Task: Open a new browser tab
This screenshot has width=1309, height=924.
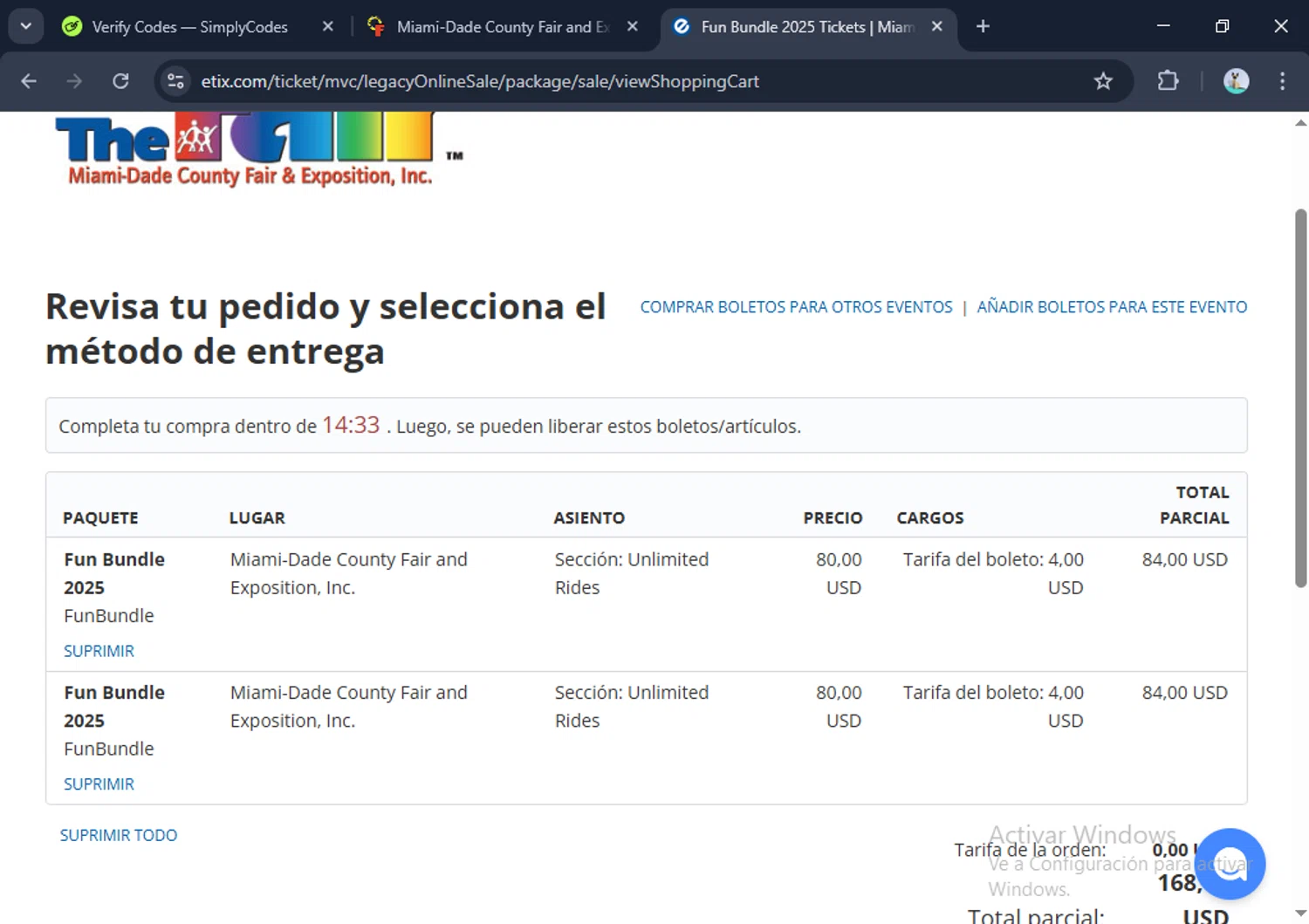Action: tap(983, 26)
